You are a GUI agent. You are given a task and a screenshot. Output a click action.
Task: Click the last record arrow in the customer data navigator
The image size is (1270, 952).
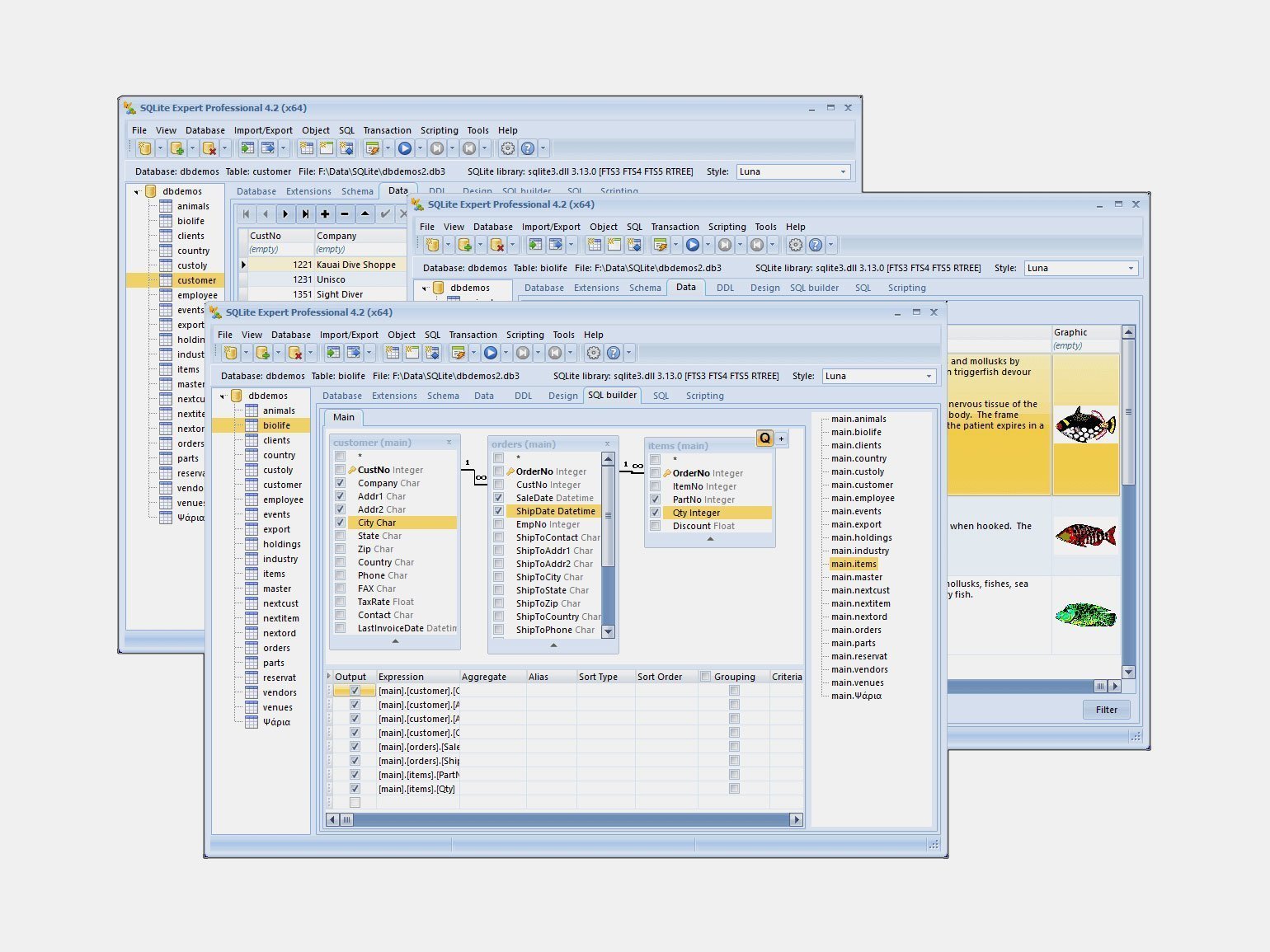[x=305, y=214]
